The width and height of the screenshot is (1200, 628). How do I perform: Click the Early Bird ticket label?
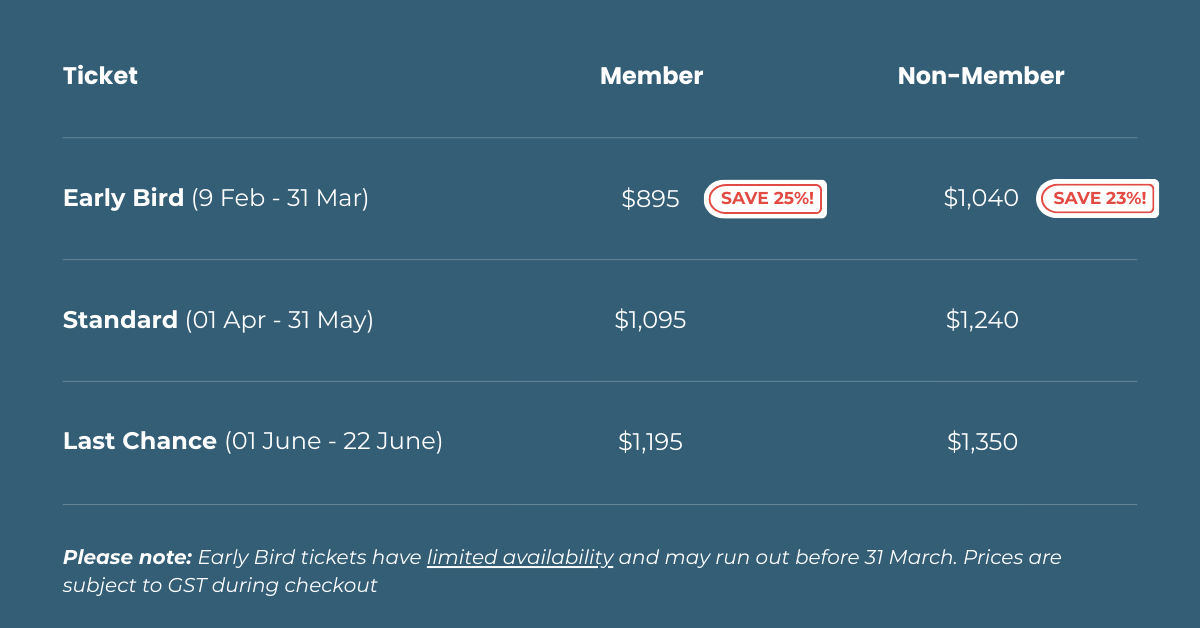tap(123, 198)
